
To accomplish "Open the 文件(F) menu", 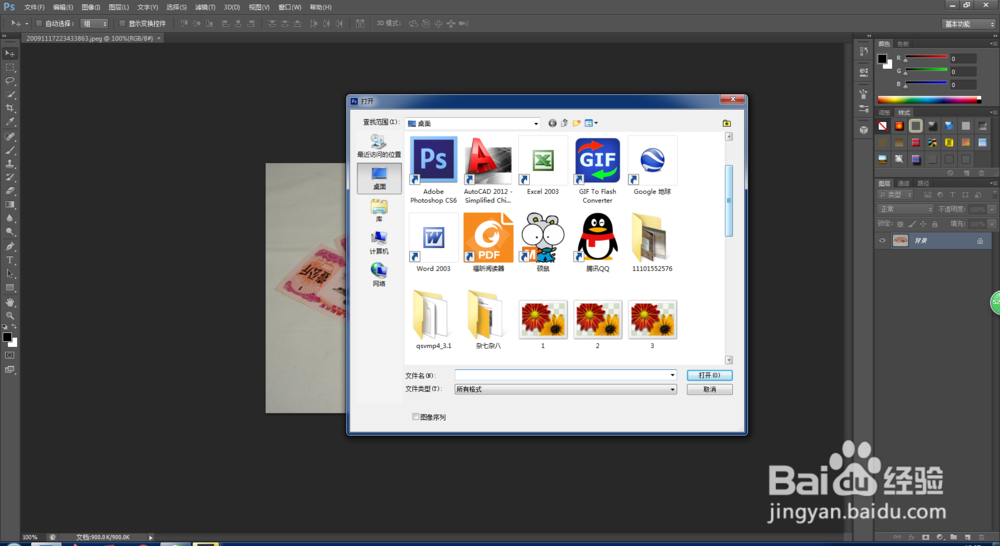I will click(34, 7).
